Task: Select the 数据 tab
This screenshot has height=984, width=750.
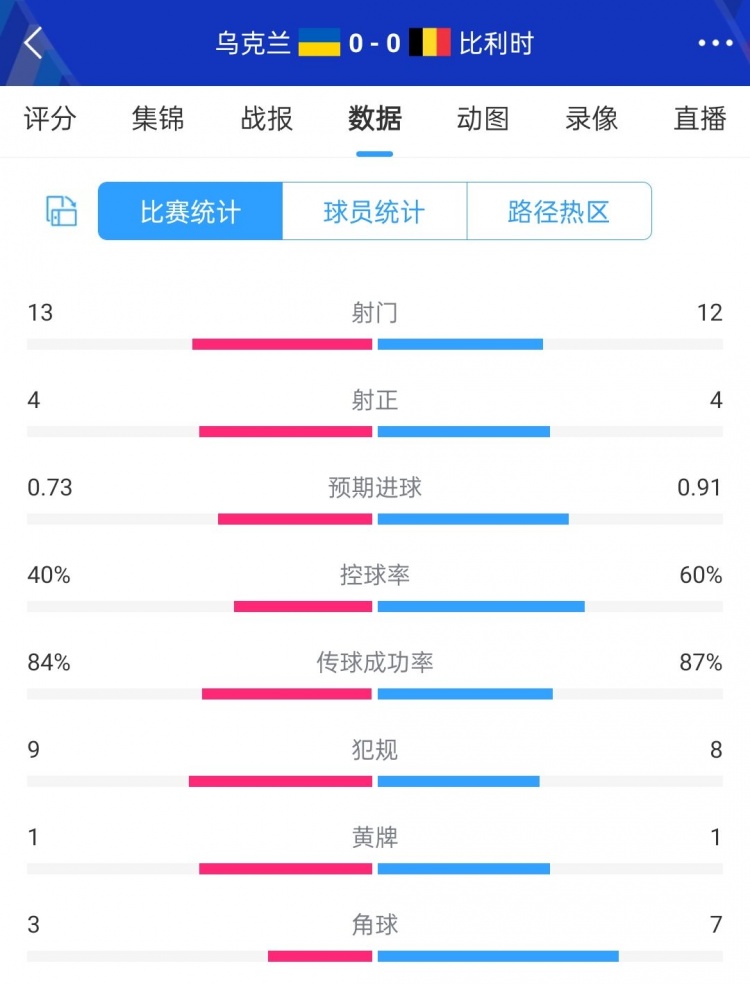Action: 375,119
